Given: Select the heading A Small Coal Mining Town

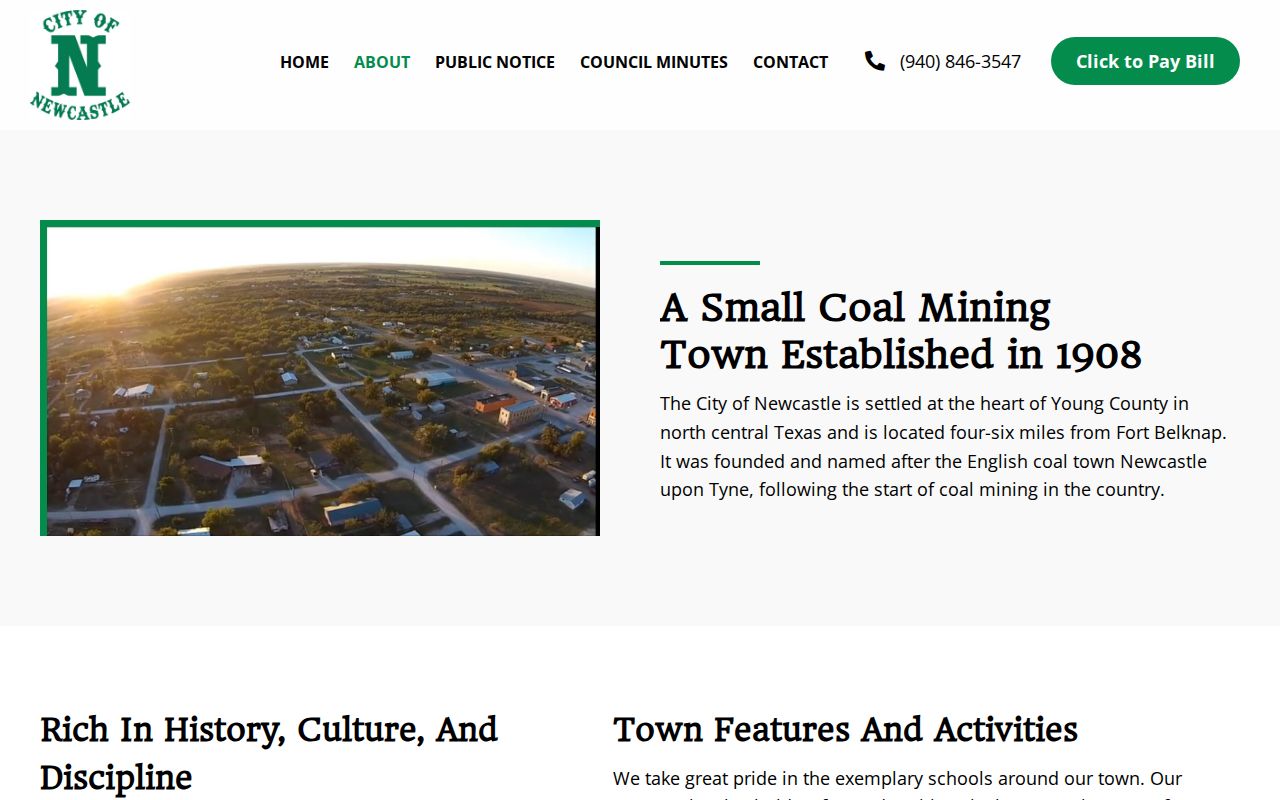Looking at the screenshot, I should (900, 331).
